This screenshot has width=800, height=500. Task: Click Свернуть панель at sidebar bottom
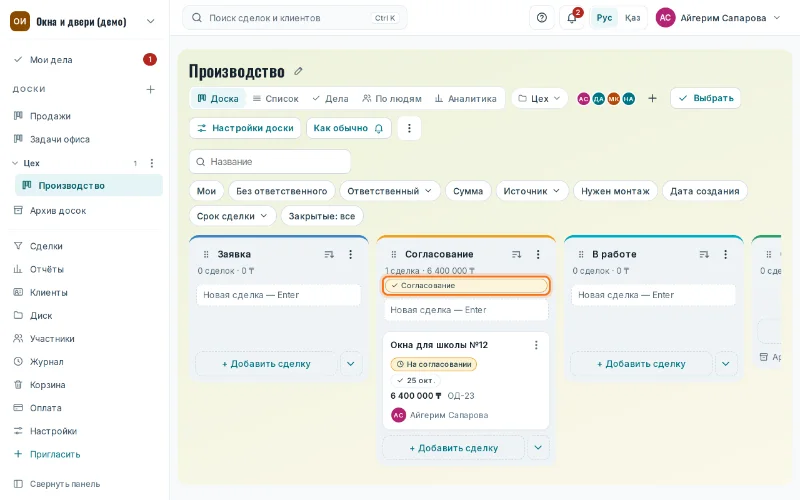pyautogui.click(x=57, y=484)
